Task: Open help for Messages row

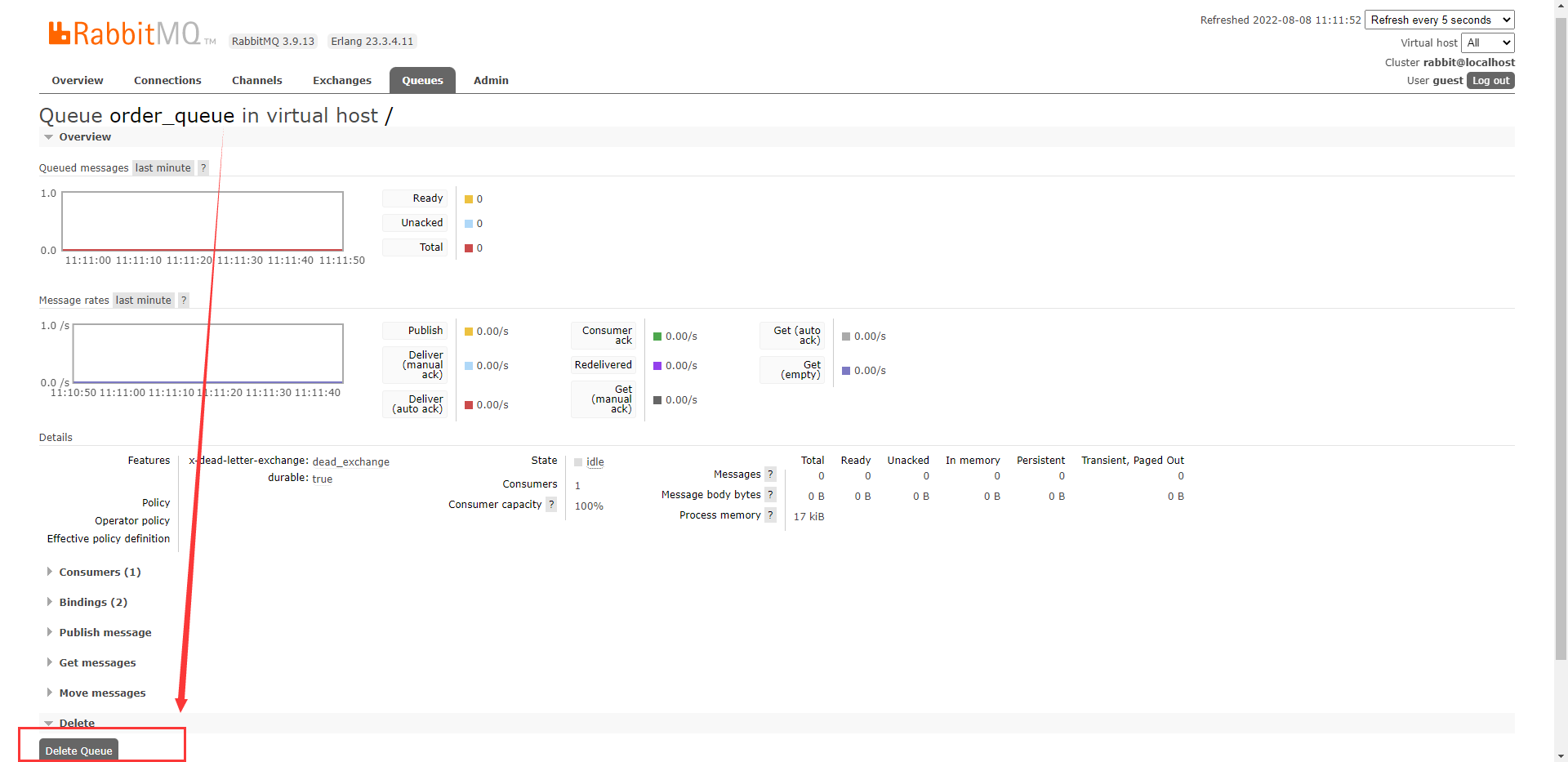Action: (x=770, y=474)
